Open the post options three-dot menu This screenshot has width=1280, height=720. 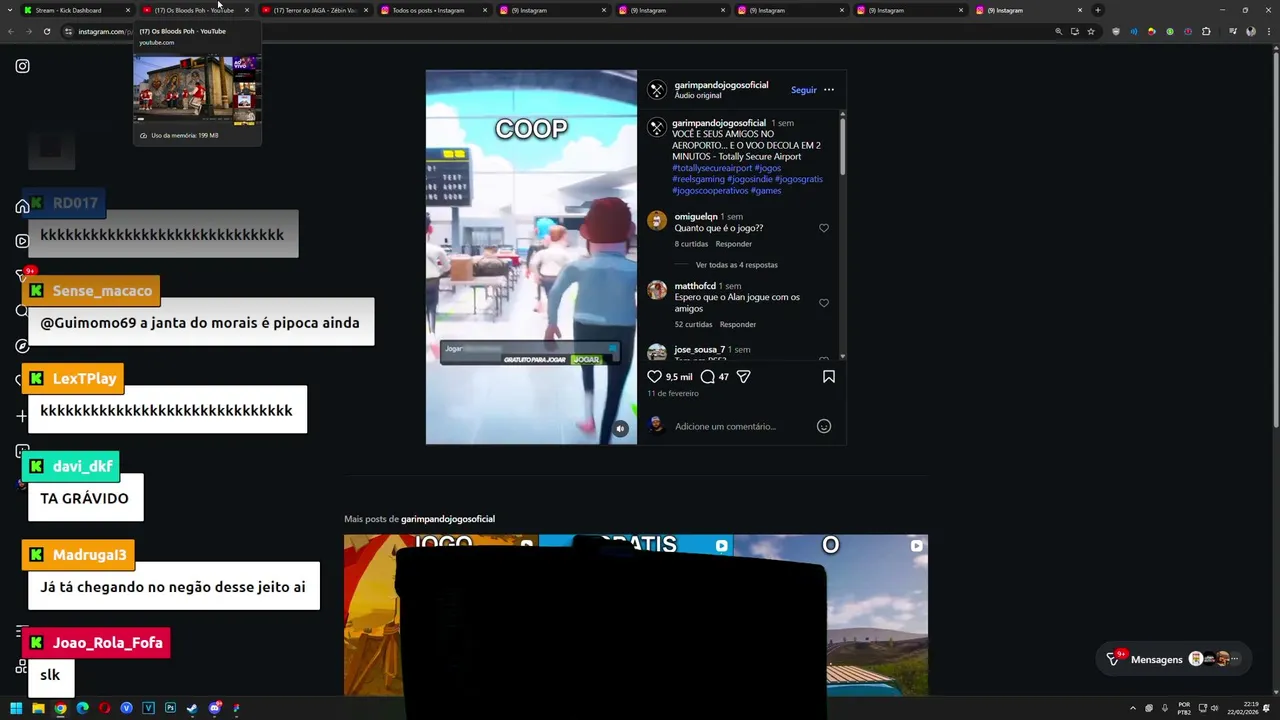[828, 90]
